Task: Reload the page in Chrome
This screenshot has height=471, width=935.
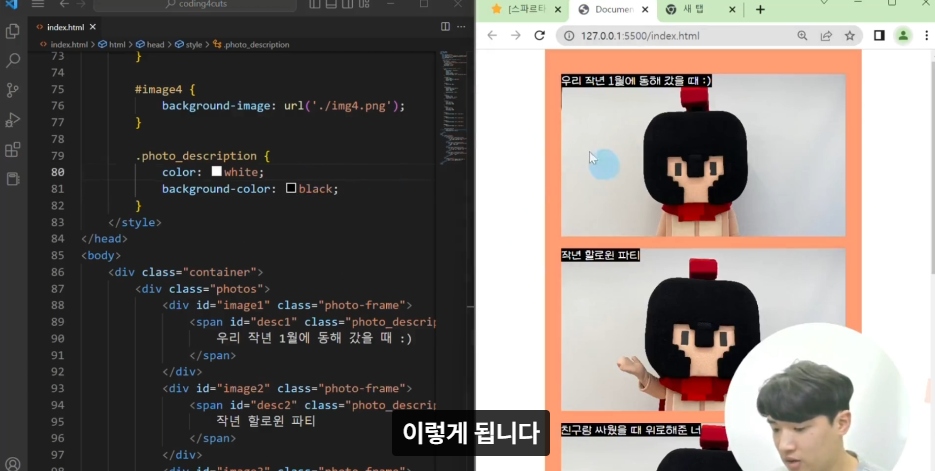Action: point(540,36)
